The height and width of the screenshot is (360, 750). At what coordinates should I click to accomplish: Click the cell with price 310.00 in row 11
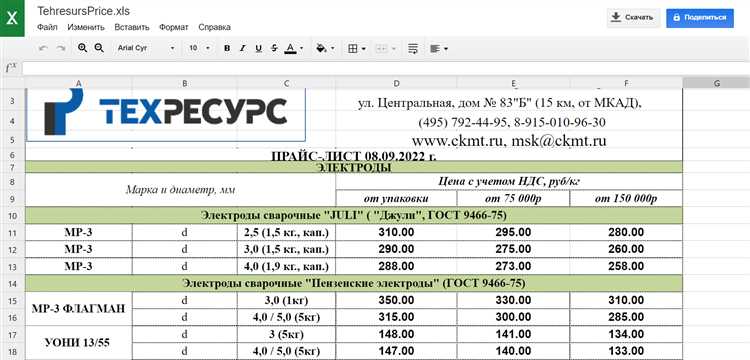(397, 233)
